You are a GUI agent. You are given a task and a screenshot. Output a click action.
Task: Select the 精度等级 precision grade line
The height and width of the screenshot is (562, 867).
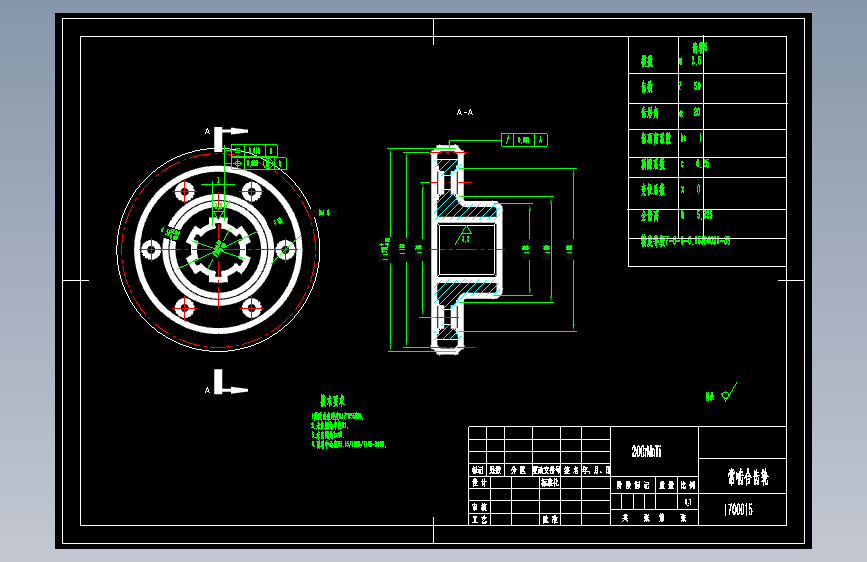(686, 241)
